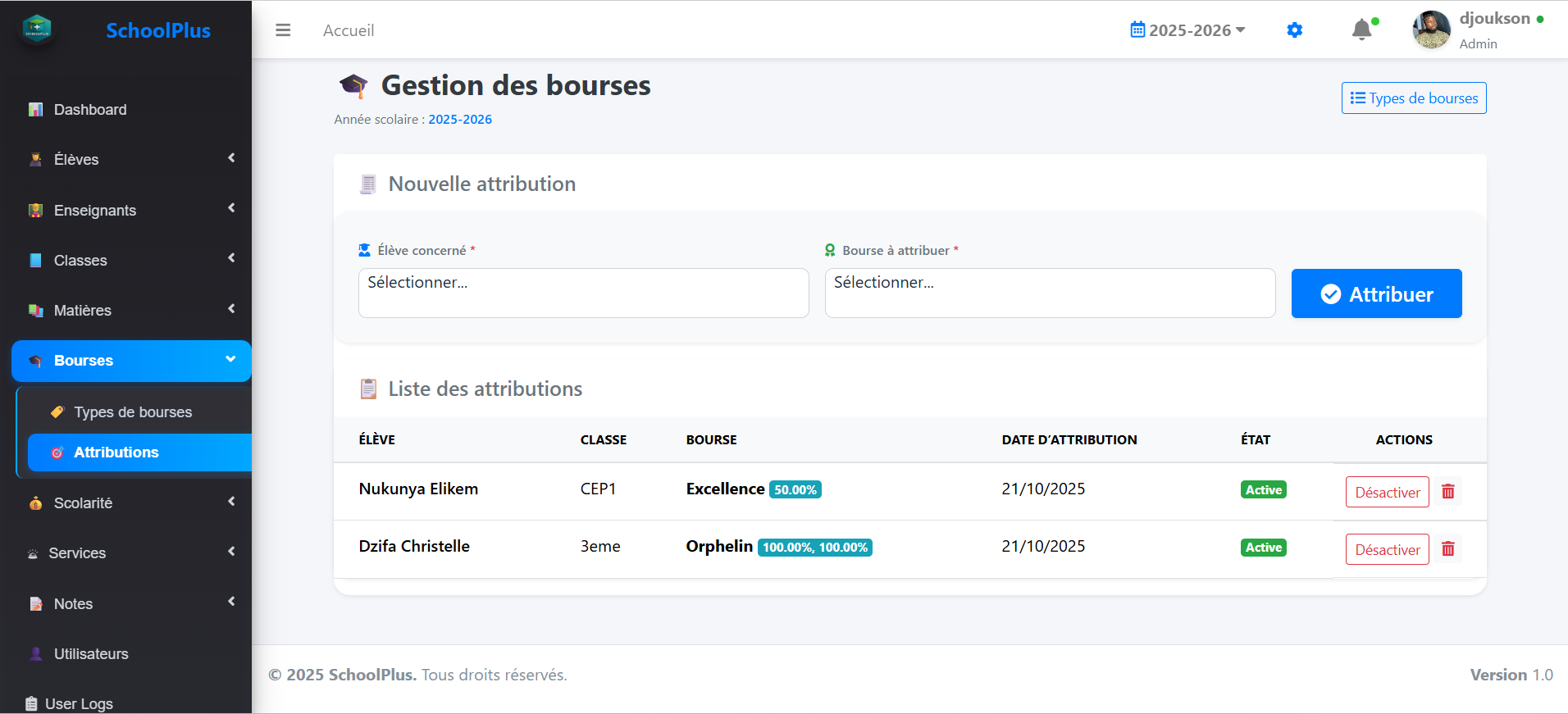Click the User Logs sidebar icon
This screenshot has height=714, width=1568.
coord(31,703)
